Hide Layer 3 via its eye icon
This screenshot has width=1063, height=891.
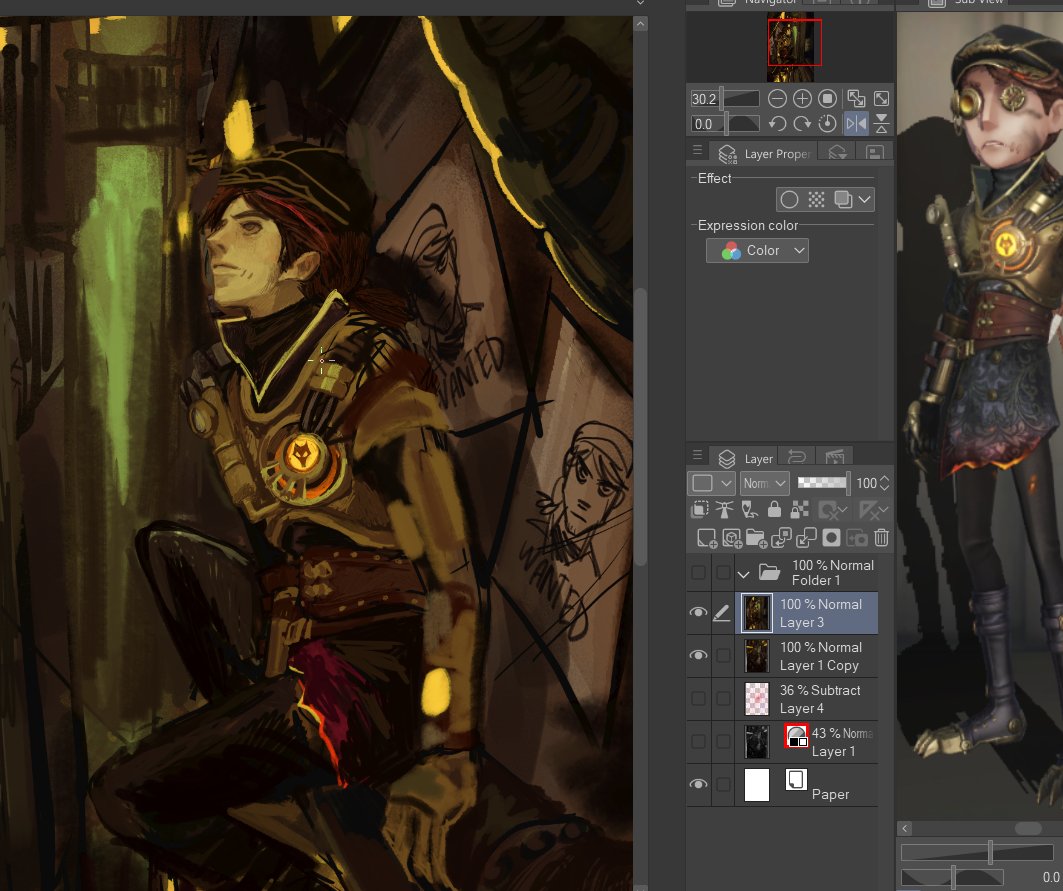tap(698, 612)
